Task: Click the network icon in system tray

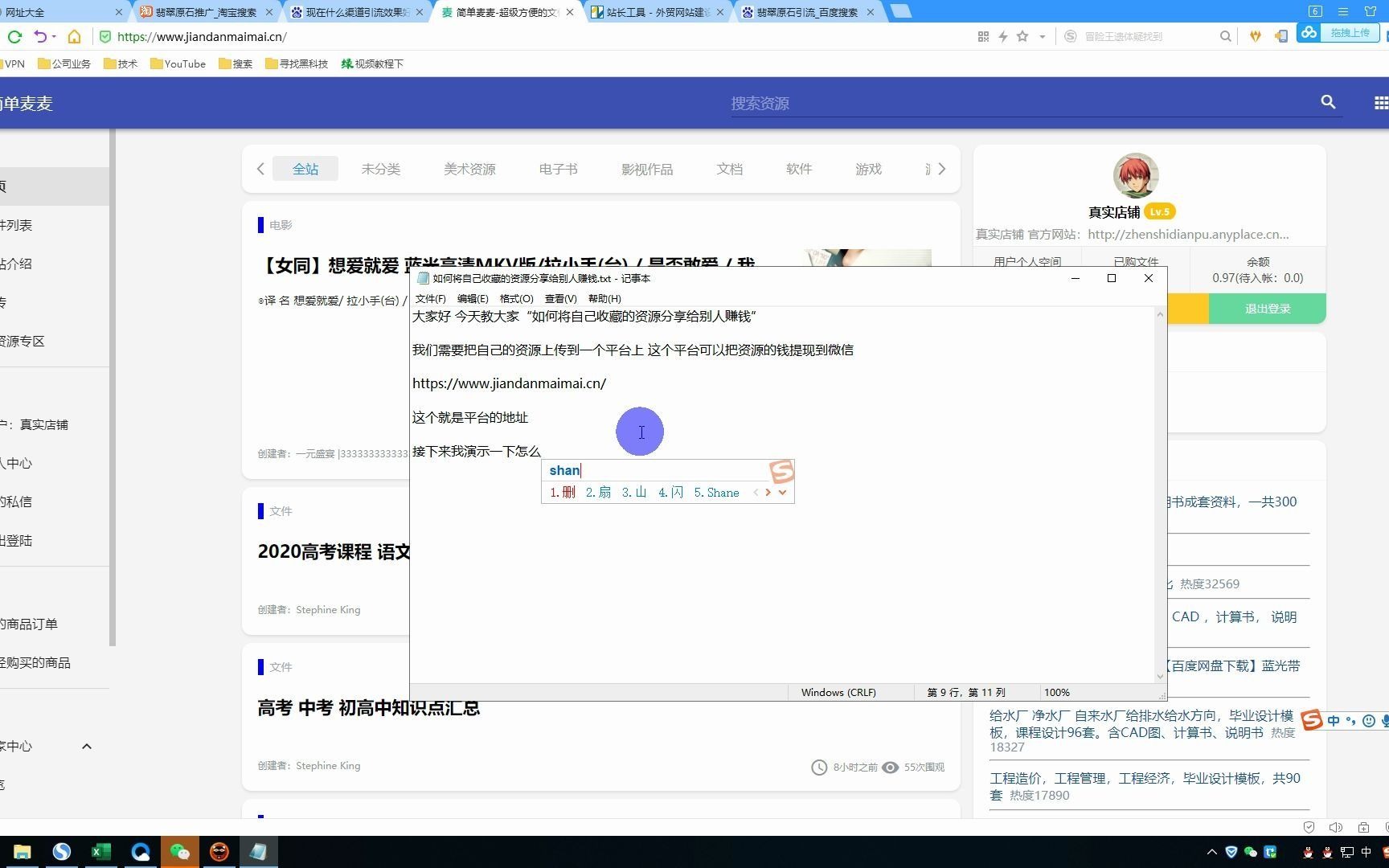Action: 1346,852
